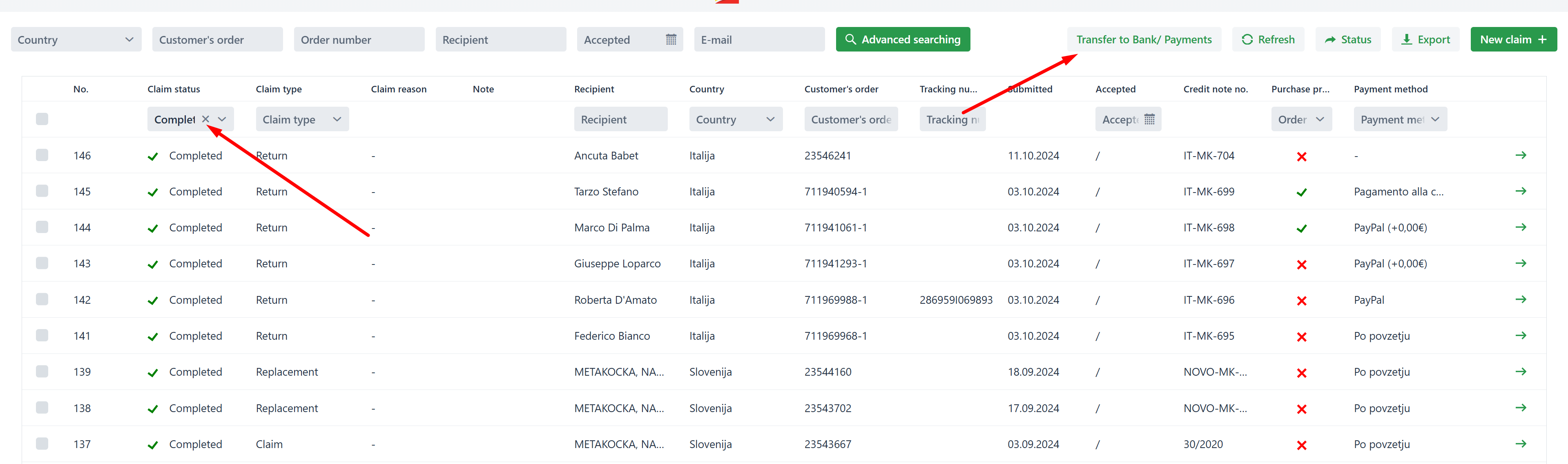Select all rows with header checkbox
This screenshot has height=464, width=1568.
click(x=42, y=119)
